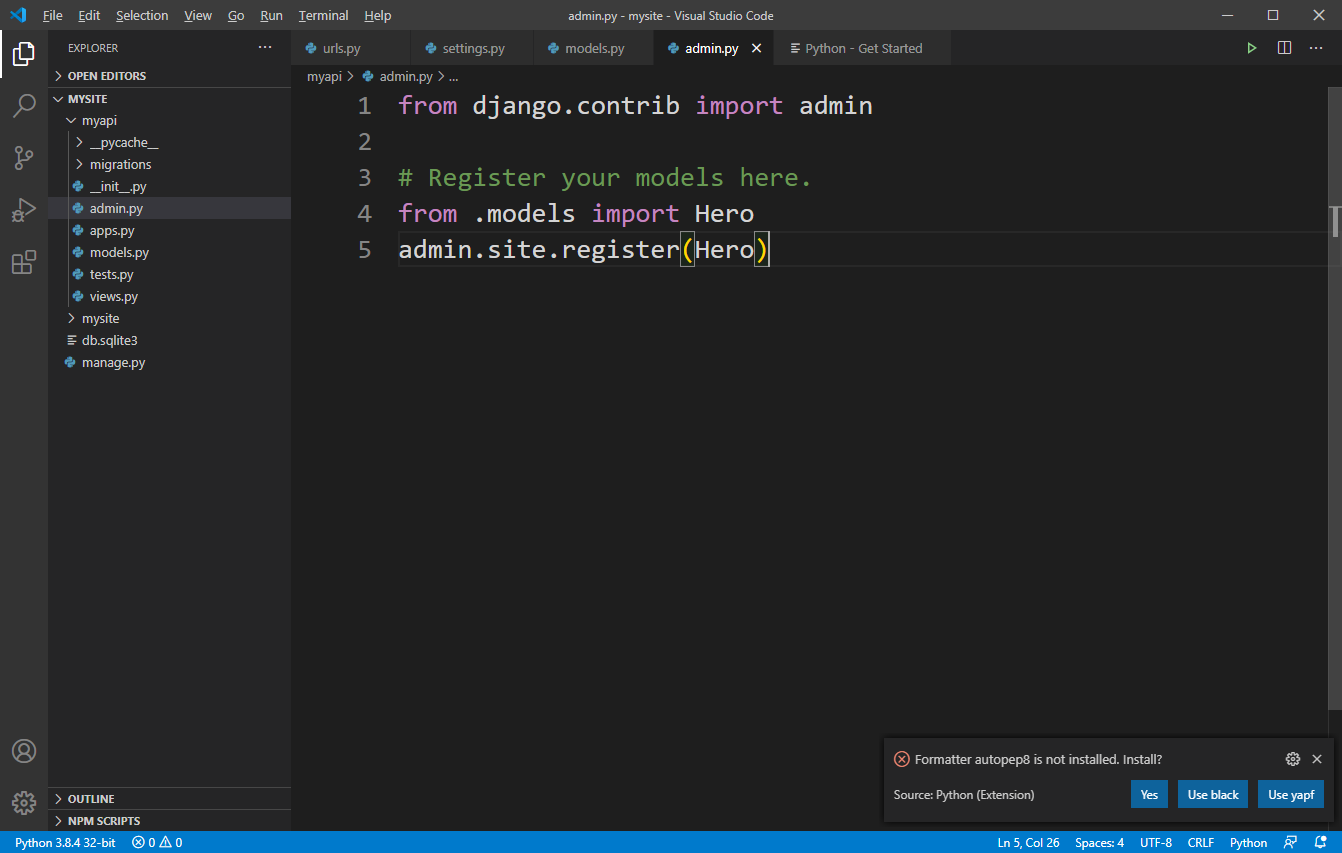Click Yes to install autopep8
Screen dimensions: 1342x853
(x=1149, y=794)
